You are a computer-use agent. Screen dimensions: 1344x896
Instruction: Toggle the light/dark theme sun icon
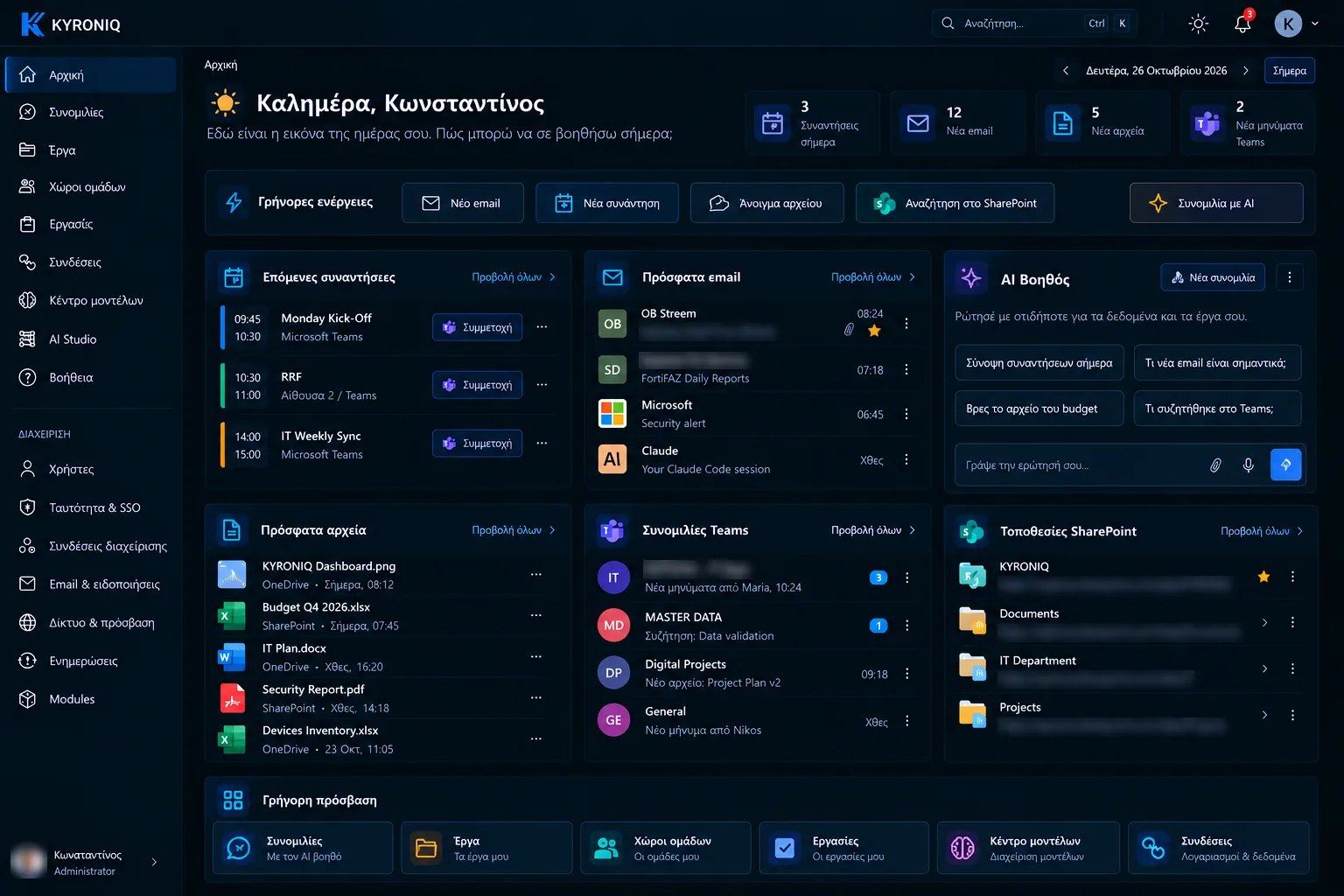pos(1199,24)
